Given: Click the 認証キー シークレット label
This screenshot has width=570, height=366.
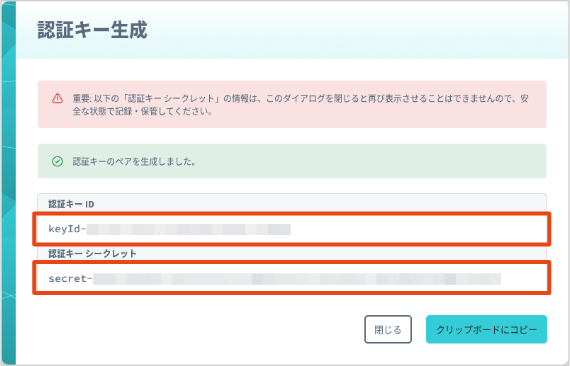Looking at the screenshot, I should pos(92,253).
